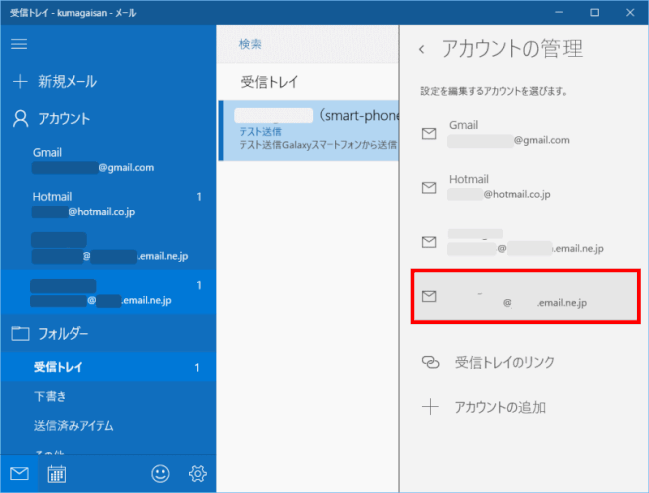Click envelope icon of Gmail in account management
This screenshot has width=649, height=493.
coord(429,134)
